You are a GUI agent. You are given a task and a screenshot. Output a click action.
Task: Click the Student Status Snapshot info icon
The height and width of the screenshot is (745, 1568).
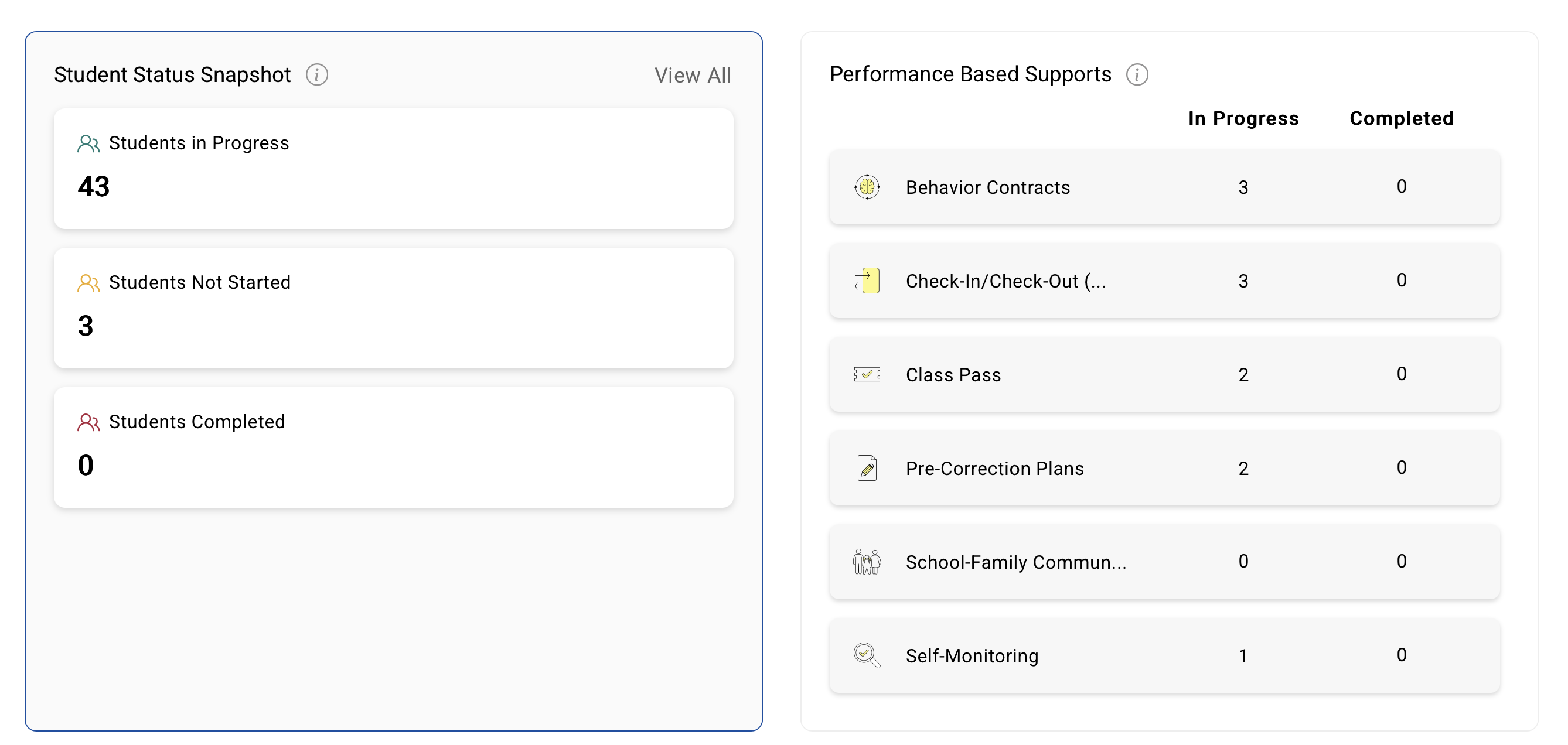pyautogui.click(x=316, y=75)
